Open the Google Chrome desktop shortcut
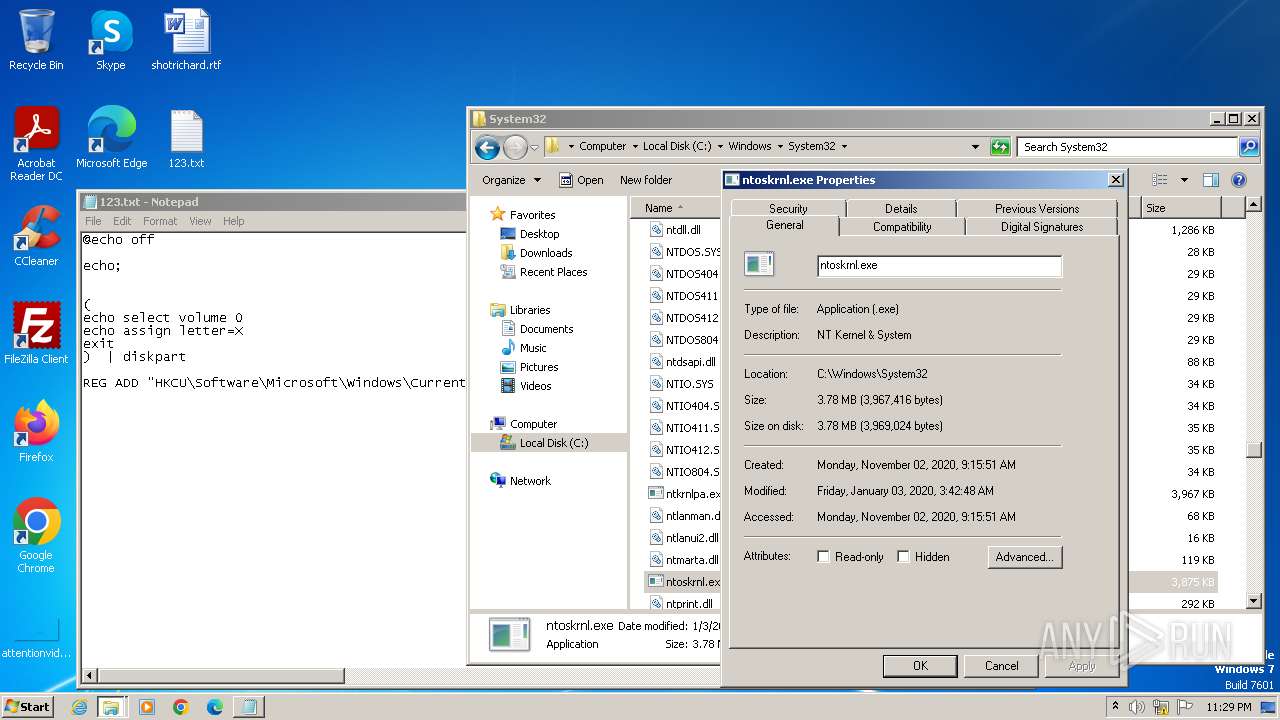Viewport: 1280px width, 720px height. click(x=36, y=536)
